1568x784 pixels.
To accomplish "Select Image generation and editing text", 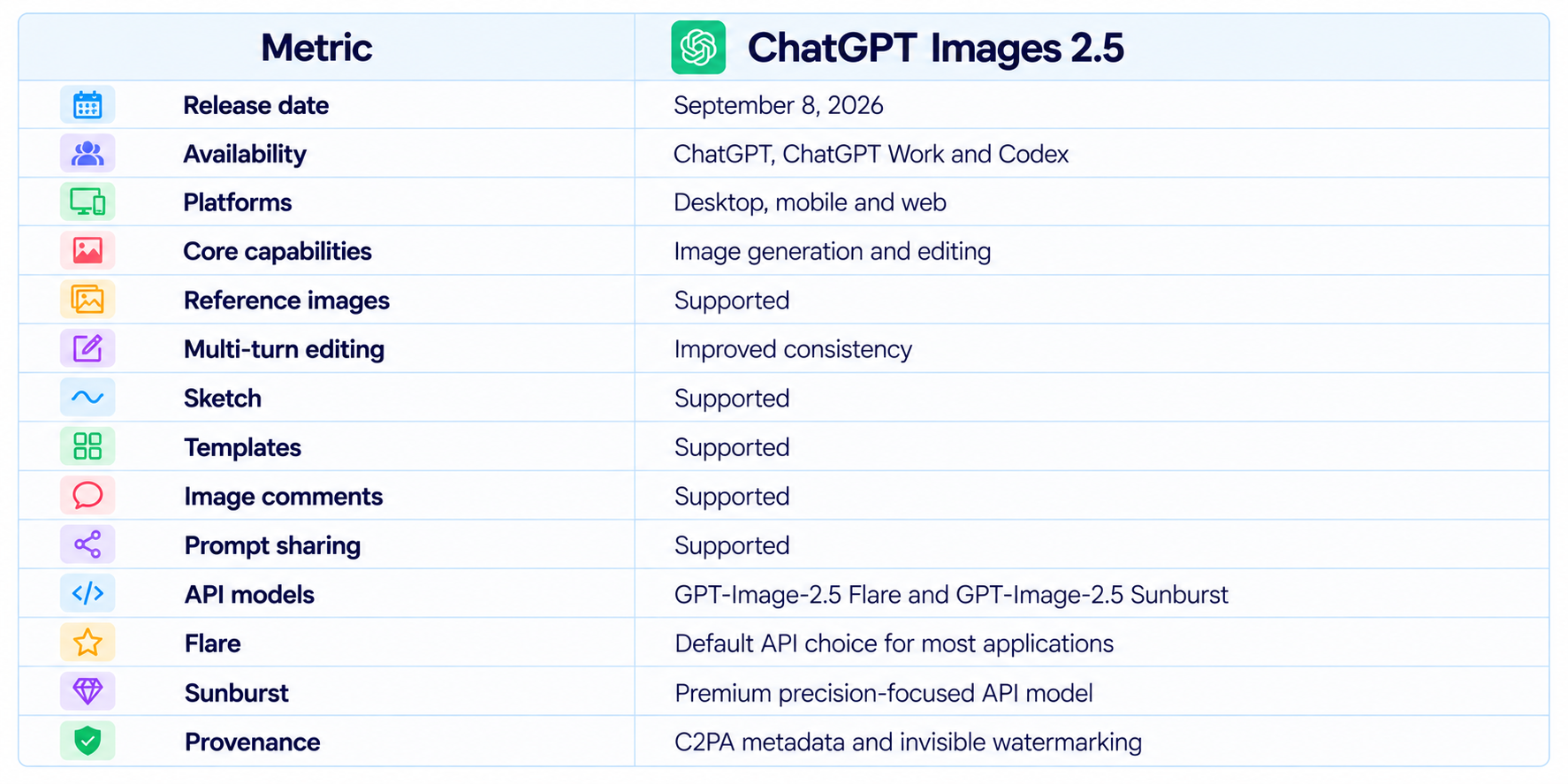I will pos(833,252).
